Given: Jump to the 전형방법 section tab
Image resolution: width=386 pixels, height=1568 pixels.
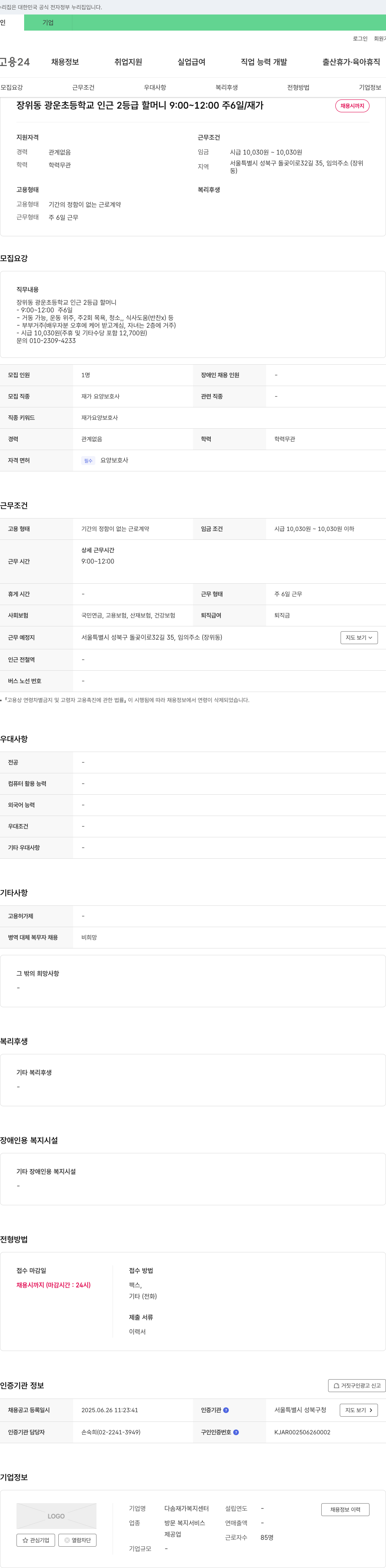Looking at the screenshot, I should pos(298,88).
